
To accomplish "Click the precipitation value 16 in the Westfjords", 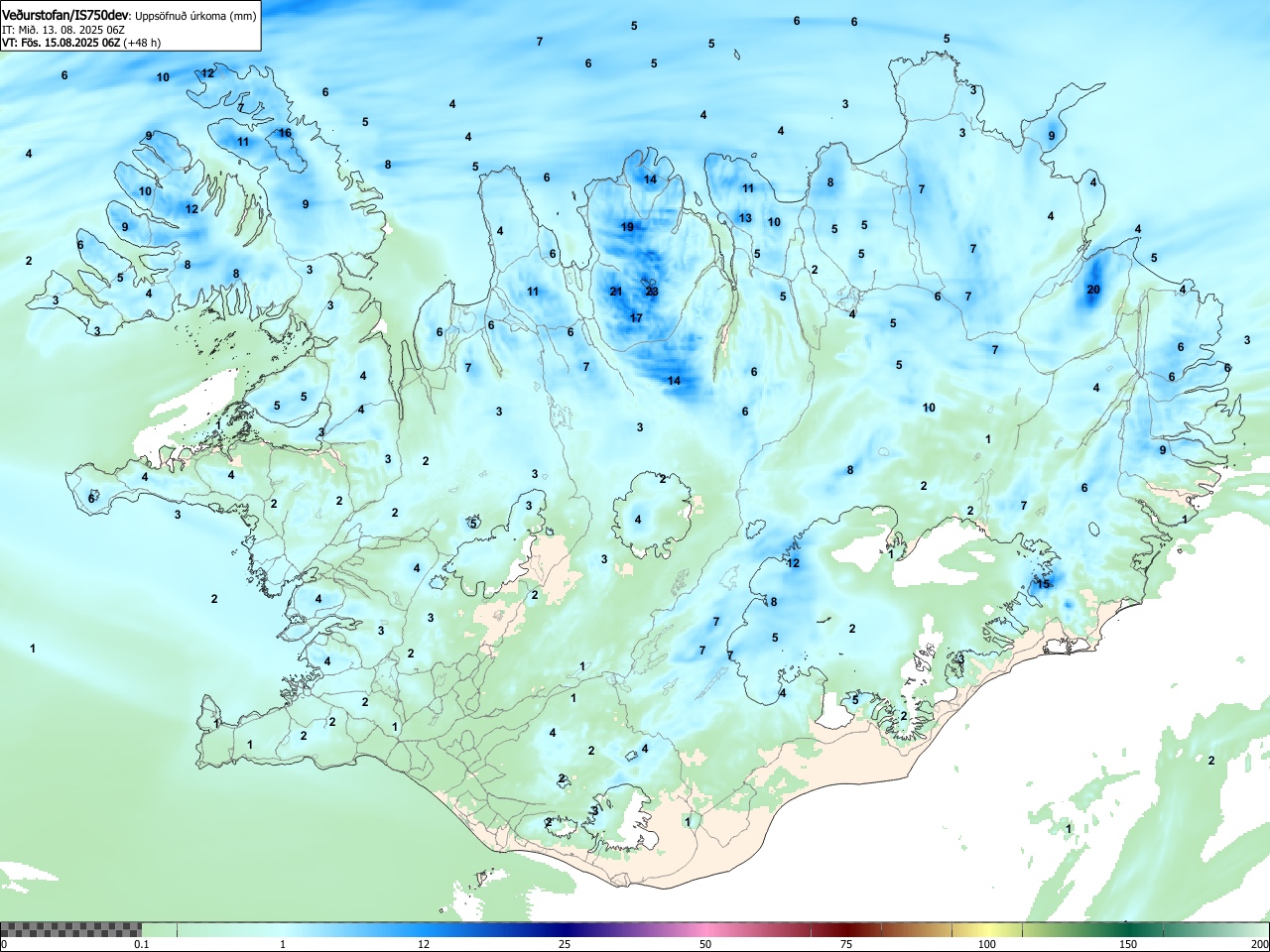I will tap(285, 133).
